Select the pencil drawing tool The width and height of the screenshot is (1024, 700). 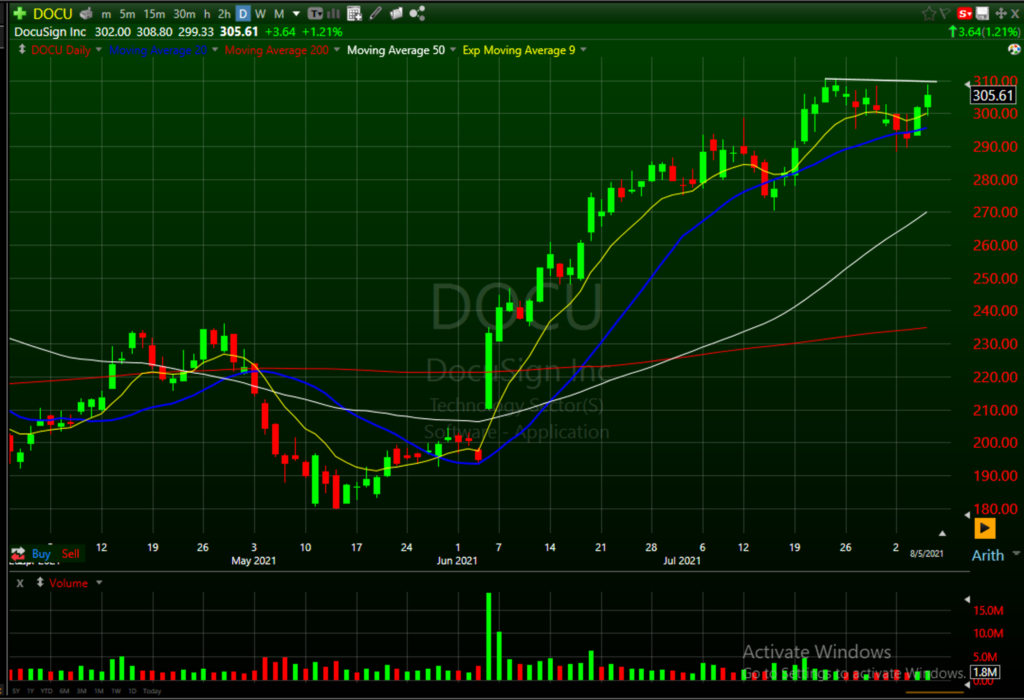pyautogui.click(x=376, y=13)
